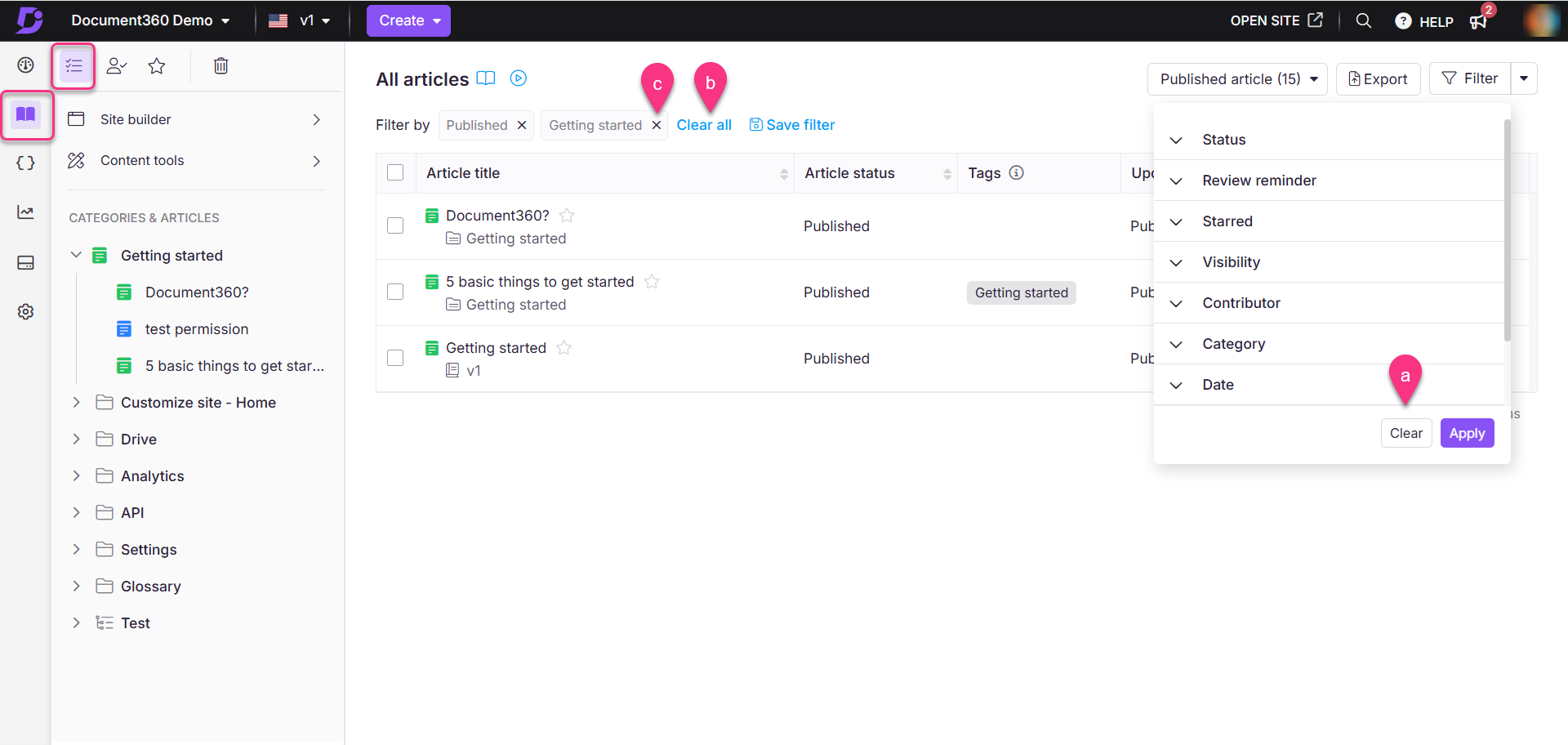This screenshot has height=745, width=1568.
Task: Open the Analytics chart icon in sidebar
Action: [x=25, y=212]
